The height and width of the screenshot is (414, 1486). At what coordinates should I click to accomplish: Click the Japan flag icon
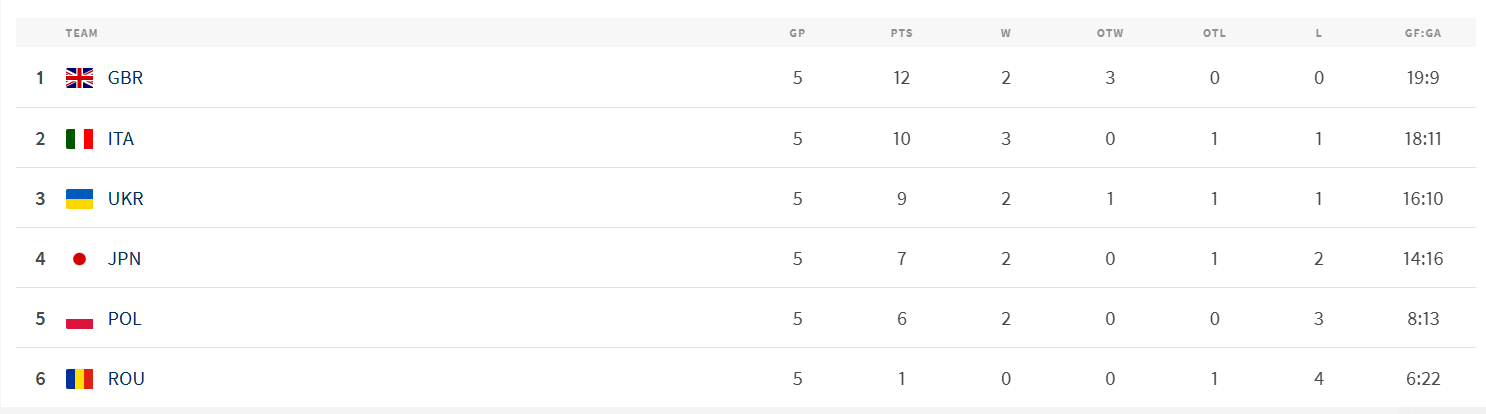coord(79,259)
